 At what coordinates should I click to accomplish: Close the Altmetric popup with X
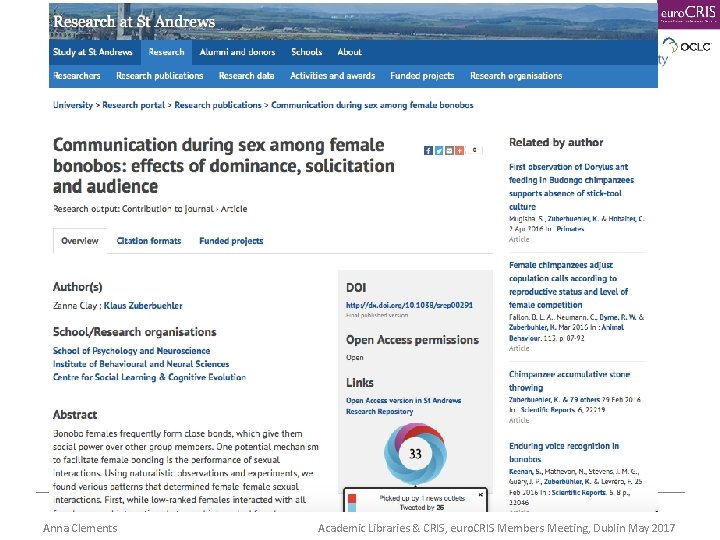pyautogui.click(x=481, y=495)
